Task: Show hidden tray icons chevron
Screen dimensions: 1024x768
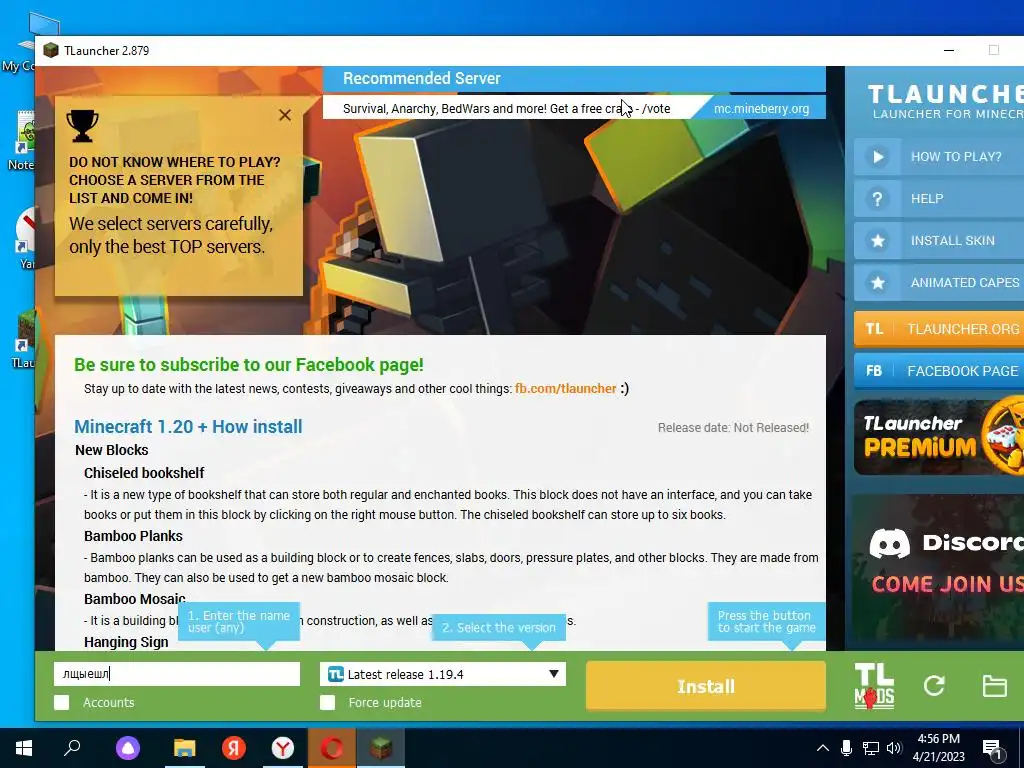Action: tap(823, 748)
